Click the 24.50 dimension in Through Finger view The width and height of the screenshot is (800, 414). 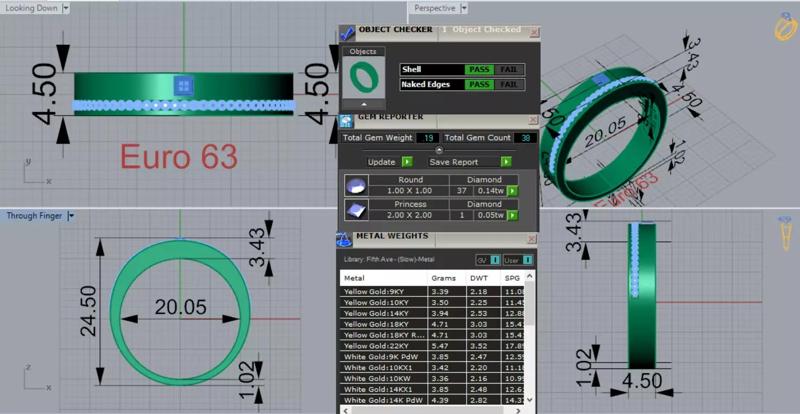point(89,311)
